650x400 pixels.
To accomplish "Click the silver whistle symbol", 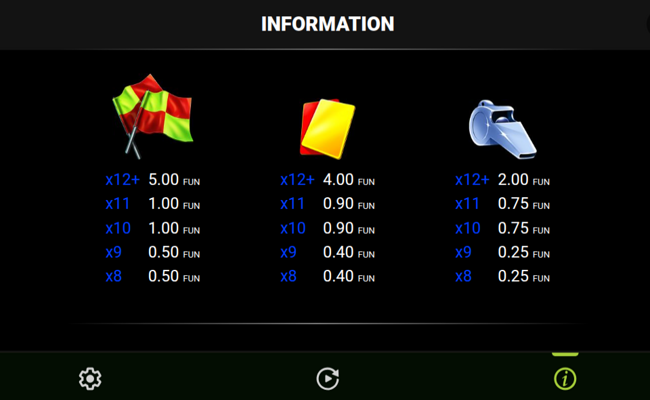I will tap(502, 129).
